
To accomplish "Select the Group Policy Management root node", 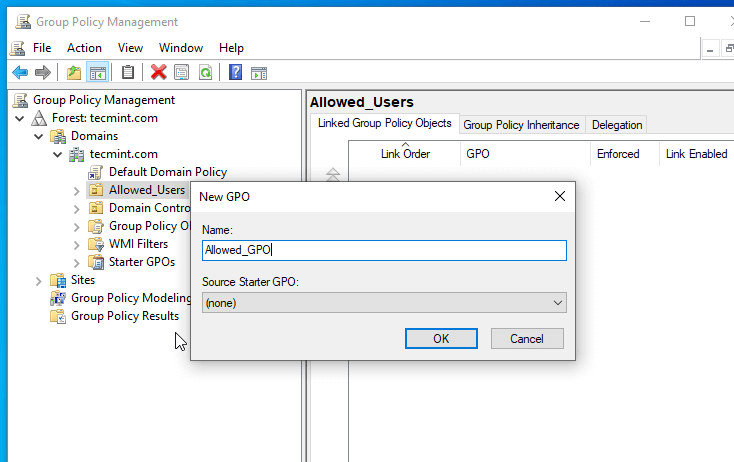I will 104,100.
